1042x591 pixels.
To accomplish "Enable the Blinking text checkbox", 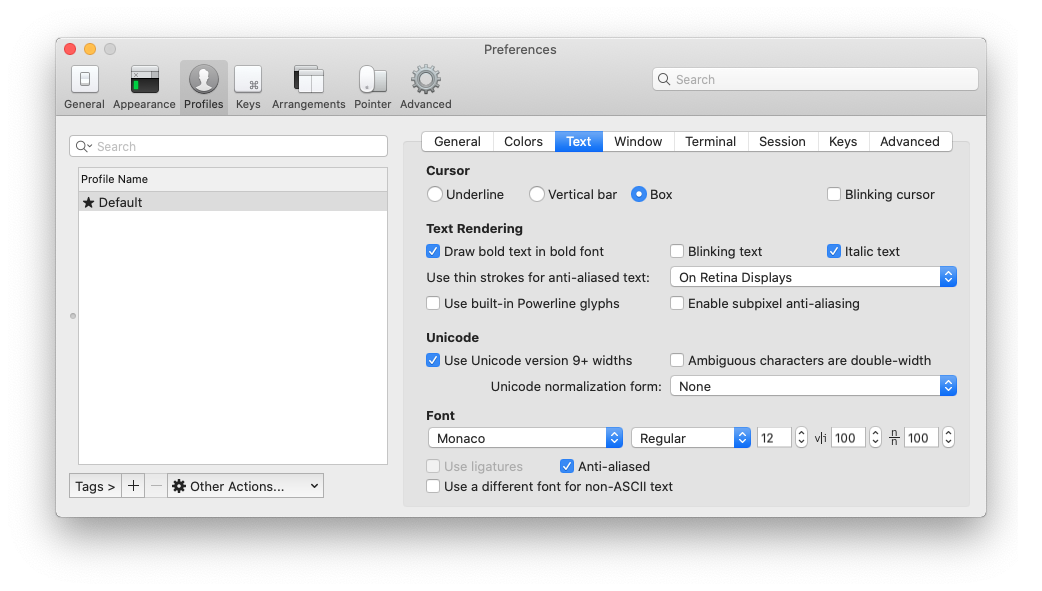I will 676,251.
